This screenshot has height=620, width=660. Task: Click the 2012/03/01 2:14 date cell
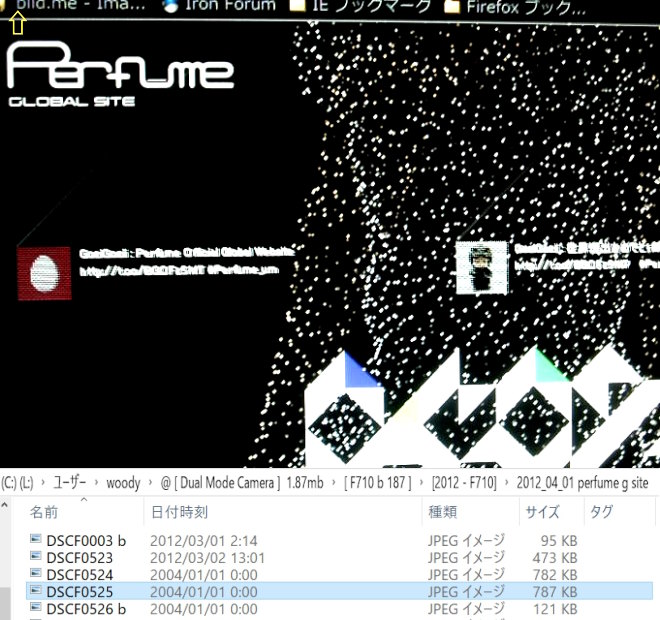pos(204,541)
